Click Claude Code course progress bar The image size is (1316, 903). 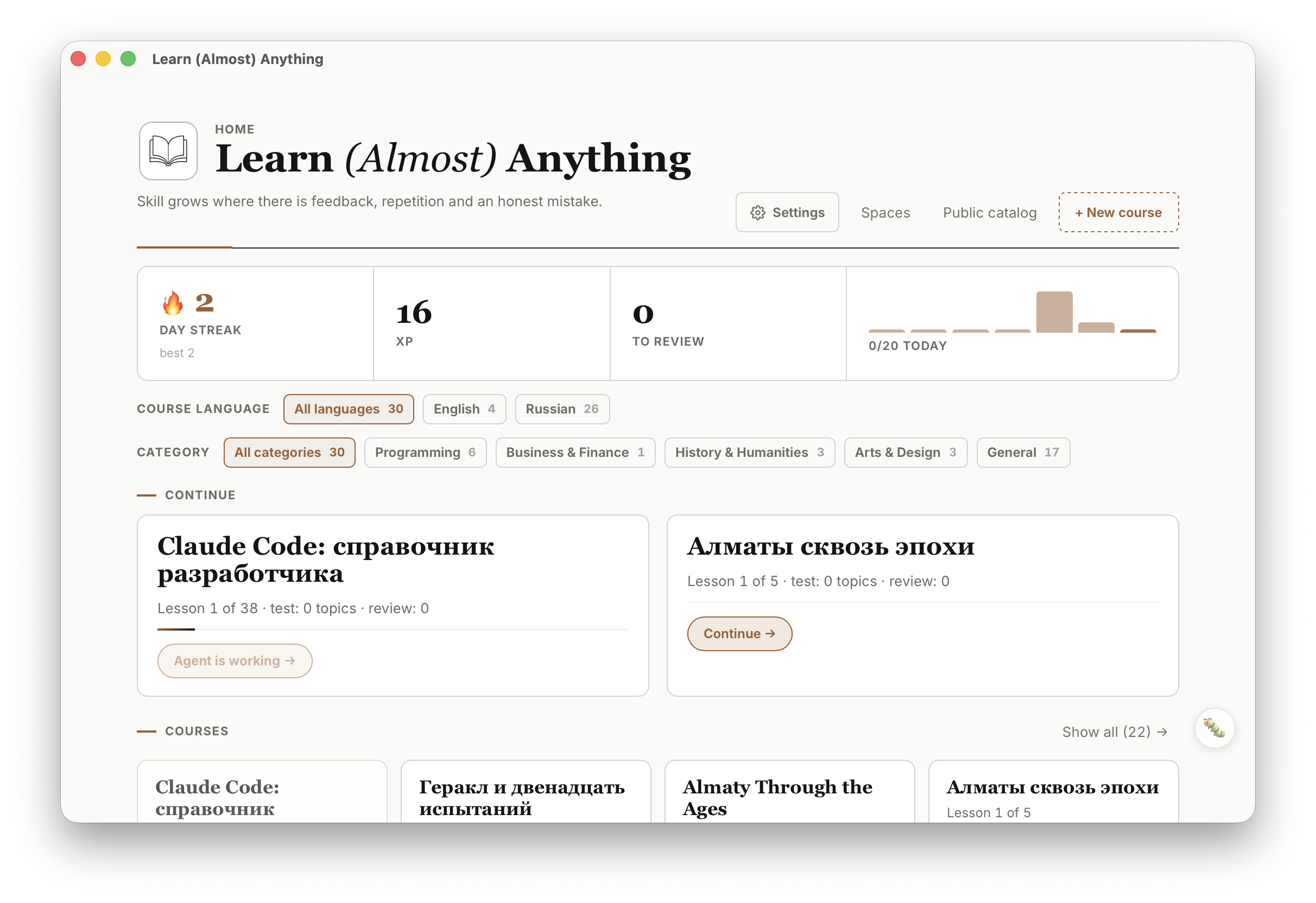pyautogui.click(x=393, y=629)
